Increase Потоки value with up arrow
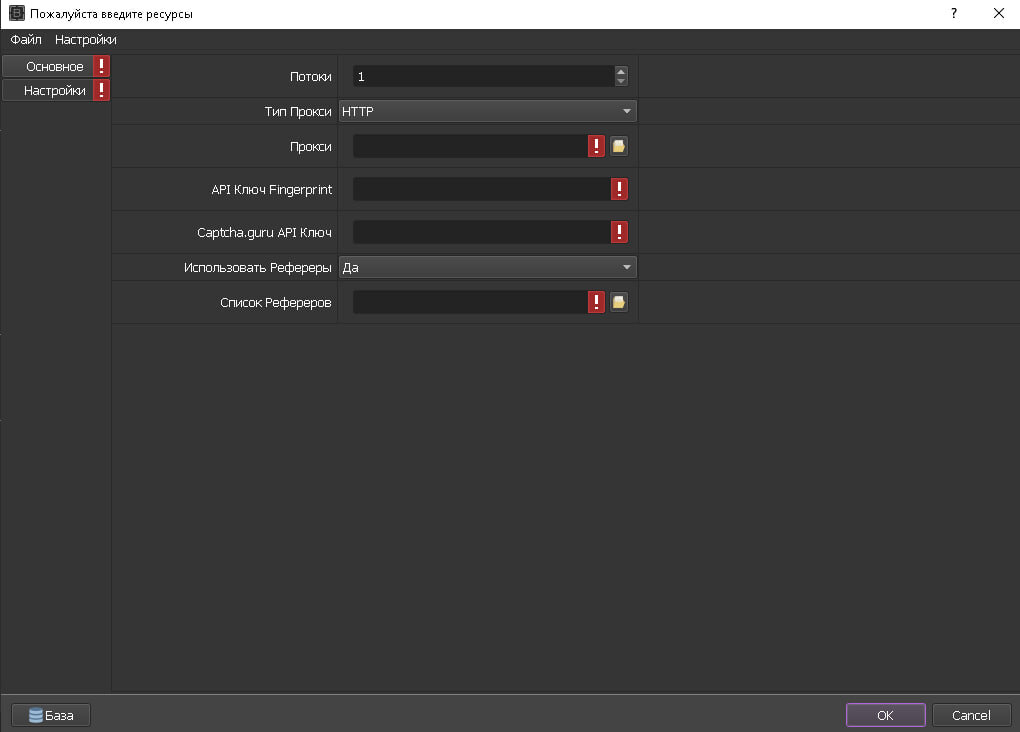The width and height of the screenshot is (1020, 732). pyautogui.click(x=621, y=72)
